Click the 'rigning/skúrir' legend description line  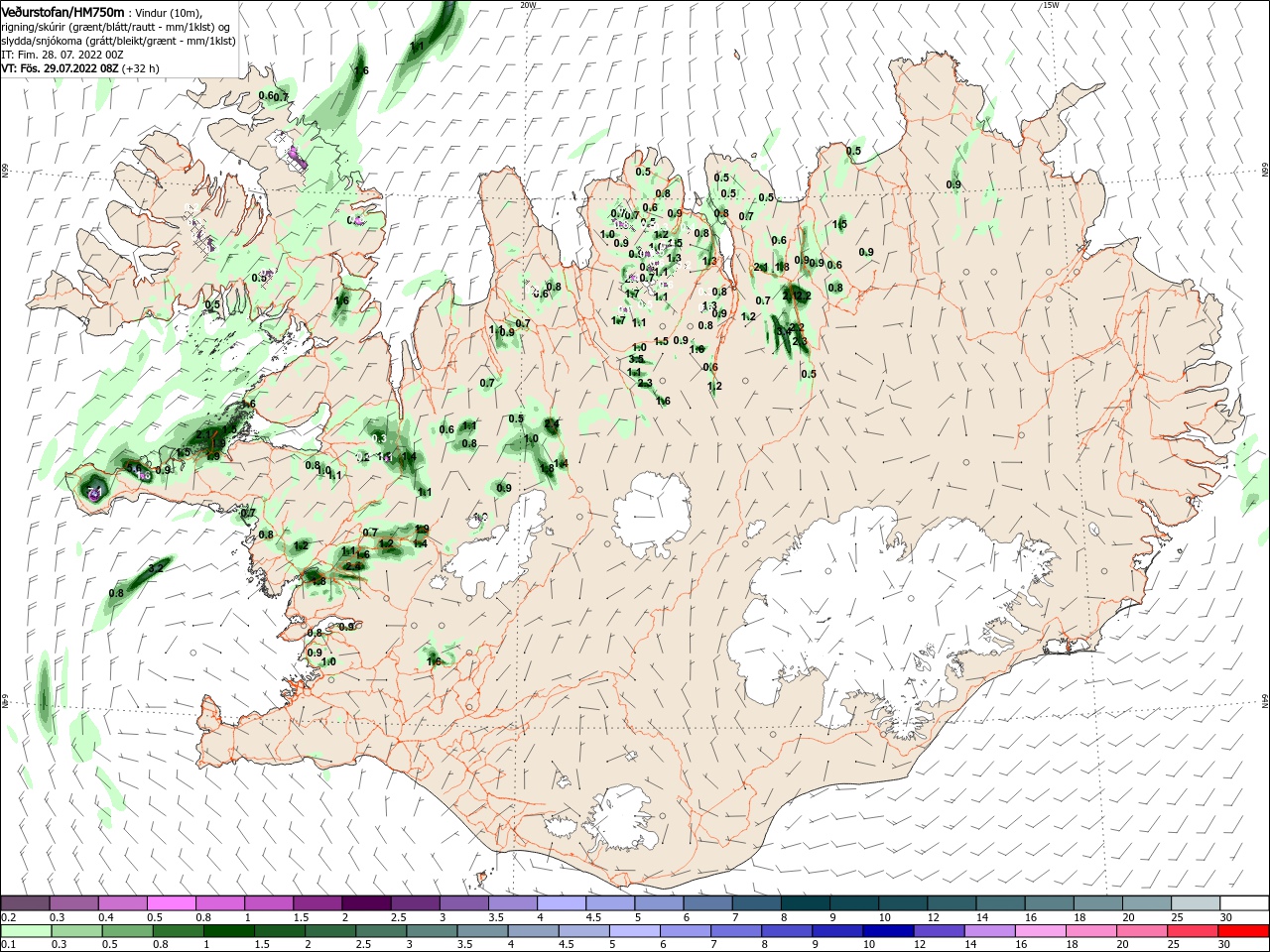point(117,27)
